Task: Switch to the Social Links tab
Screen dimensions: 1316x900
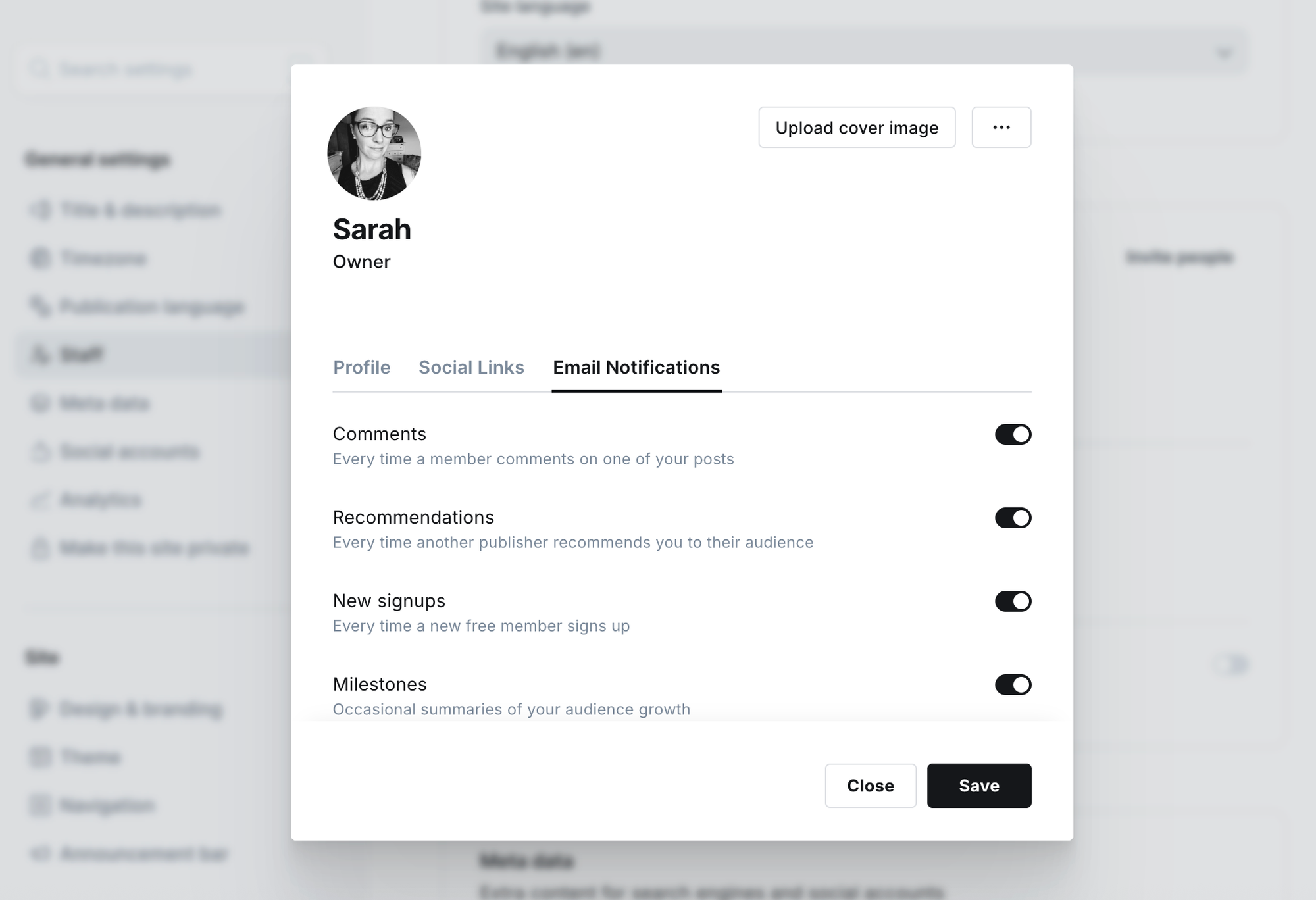Action: pyautogui.click(x=471, y=367)
